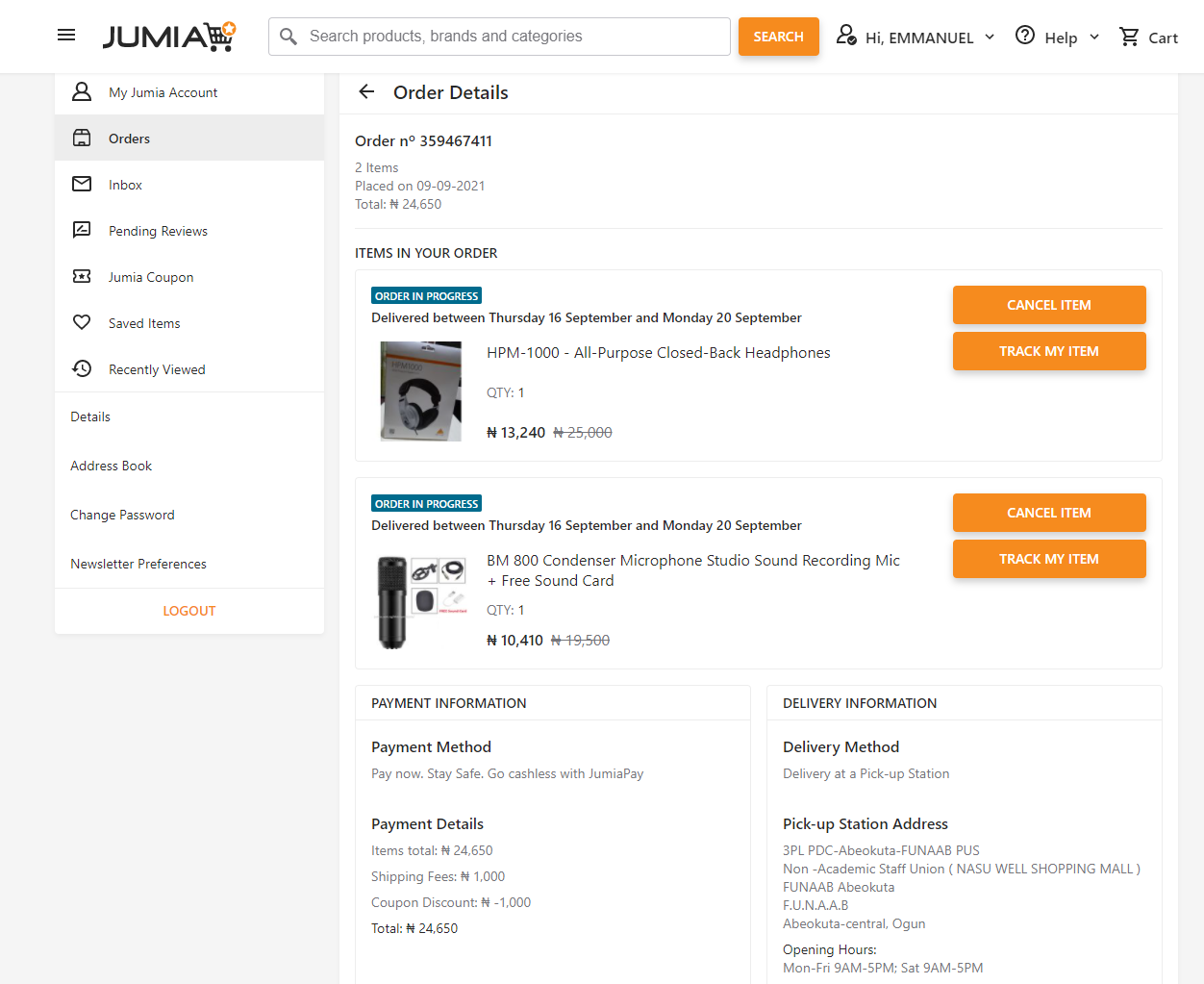Open Inbox from the sidebar

coord(189,185)
